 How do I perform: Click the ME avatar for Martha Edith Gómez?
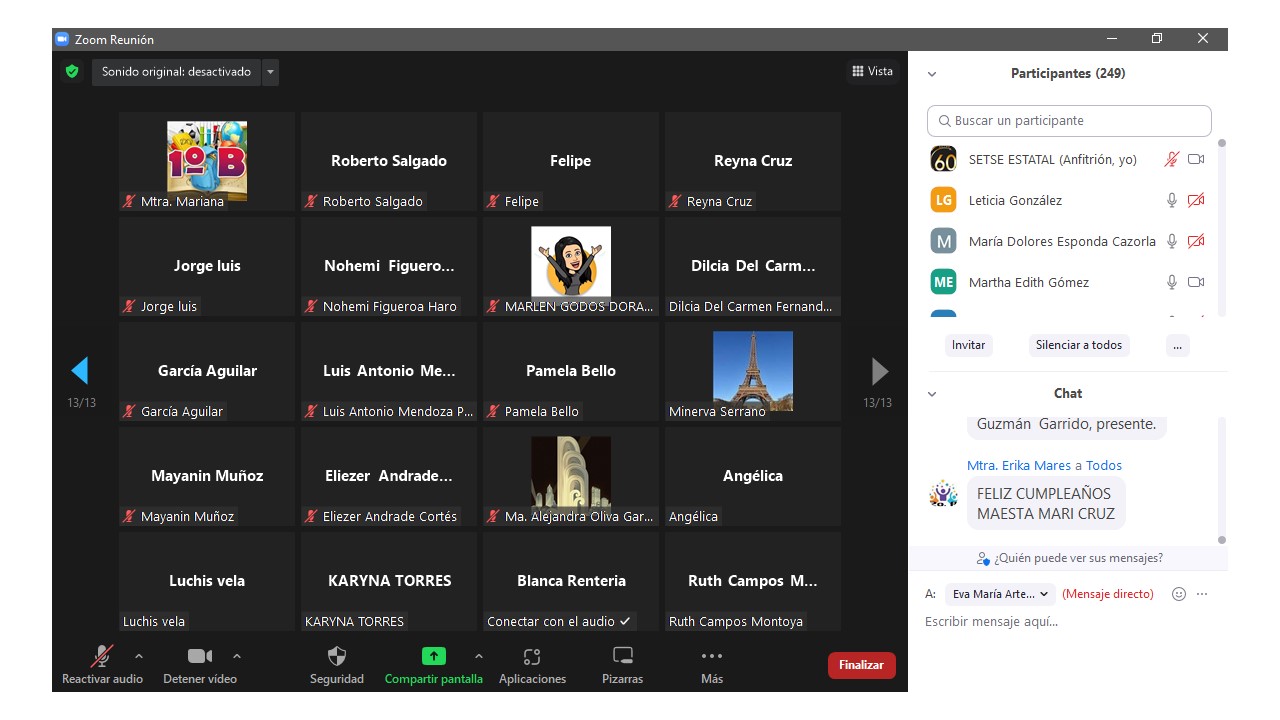pyautogui.click(x=943, y=282)
